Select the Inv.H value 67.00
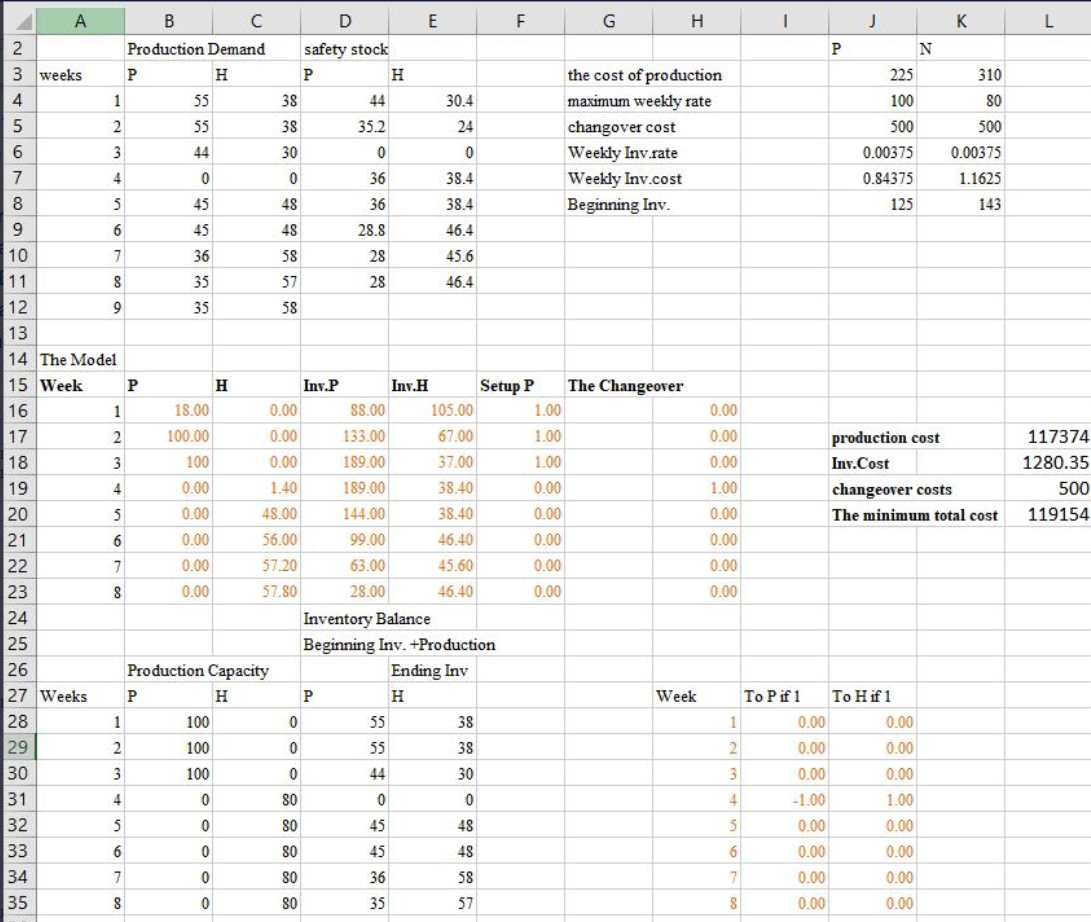This screenshot has height=922, width=1091. pyautogui.click(x=432, y=436)
